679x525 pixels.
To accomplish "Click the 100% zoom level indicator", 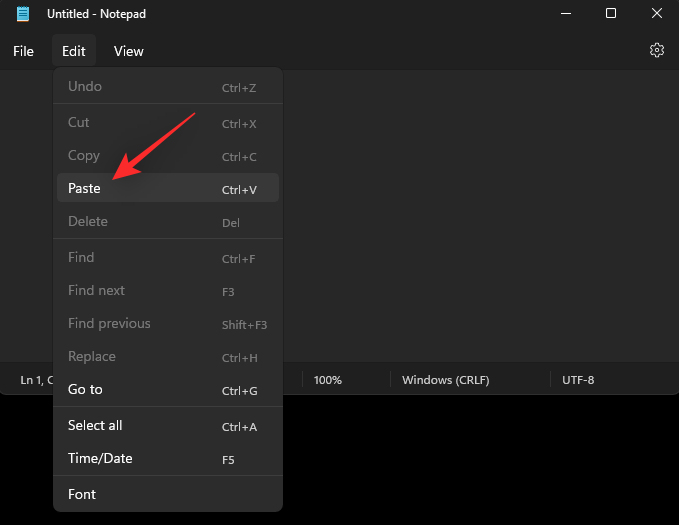I will pos(328,380).
